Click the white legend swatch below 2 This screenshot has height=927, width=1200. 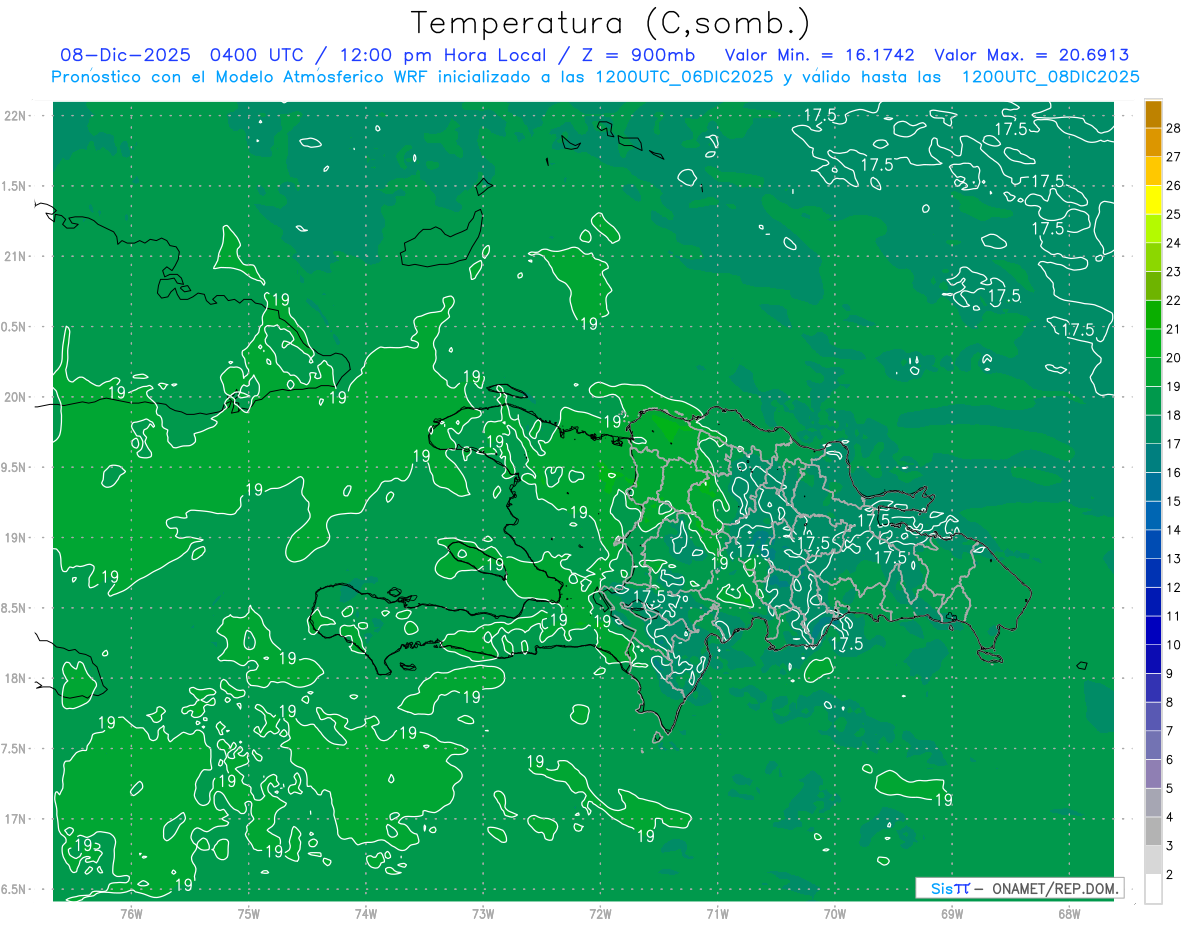pyautogui.click(x=1153, y=889)
